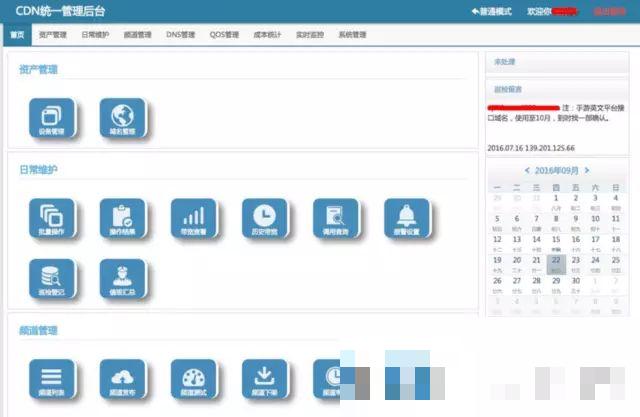Open the 实时监控 menu tab

click(310, 35)
